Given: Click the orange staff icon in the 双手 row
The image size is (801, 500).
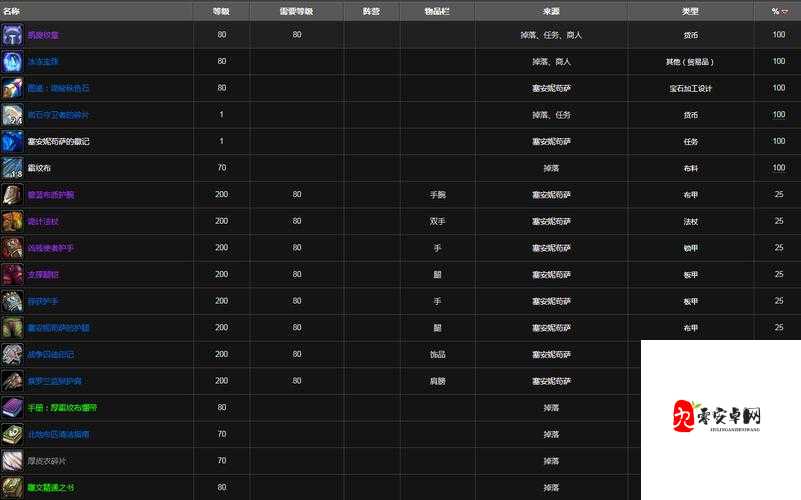Looking at the screenshot, I should click(x=12, y=221).
